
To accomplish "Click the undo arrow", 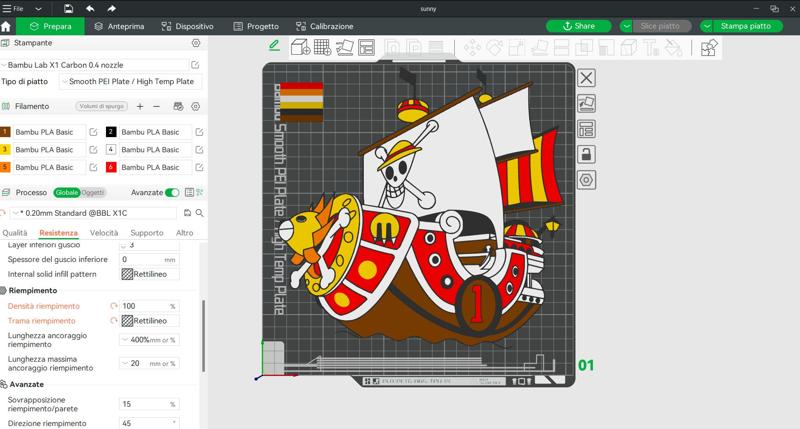I will click(x=90, y=9).
